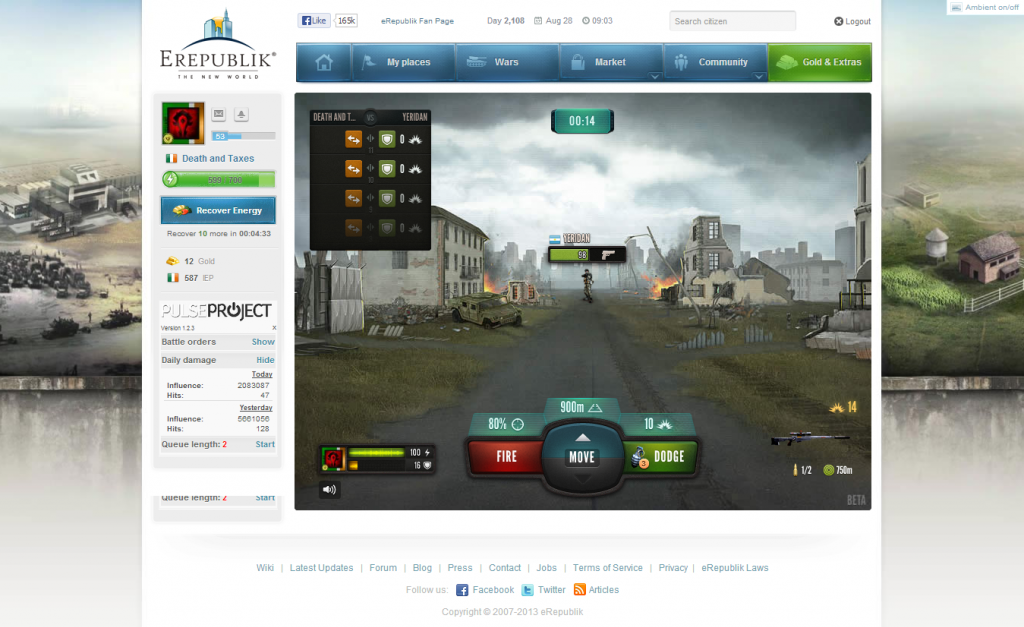Open the player avatar profile picture
Viewport: 1024px width, 627px height.
click(x=183, y=123)
